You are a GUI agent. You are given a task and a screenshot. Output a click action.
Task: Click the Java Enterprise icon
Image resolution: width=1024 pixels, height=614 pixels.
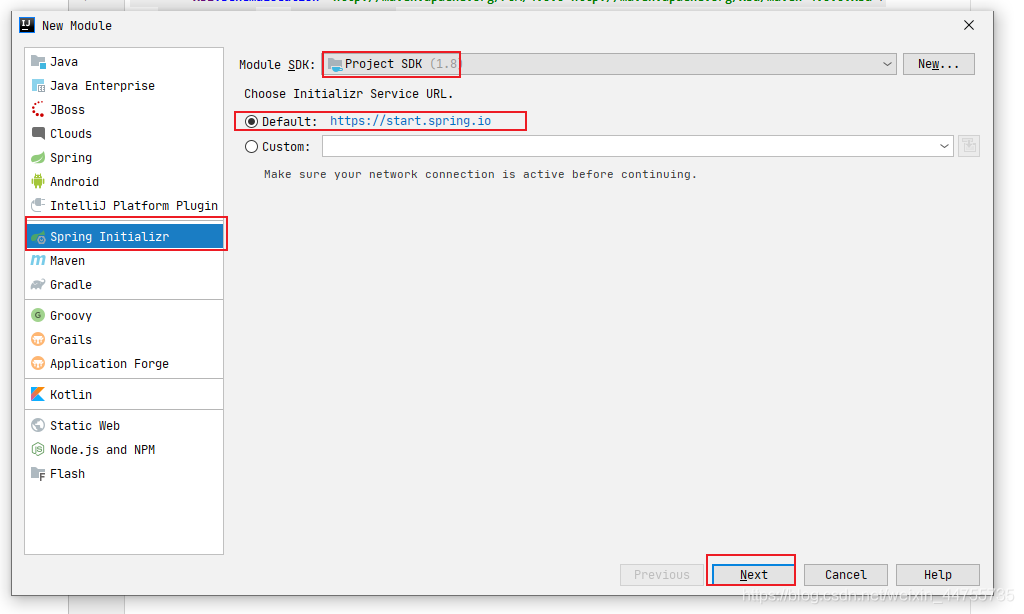point(38,86)
